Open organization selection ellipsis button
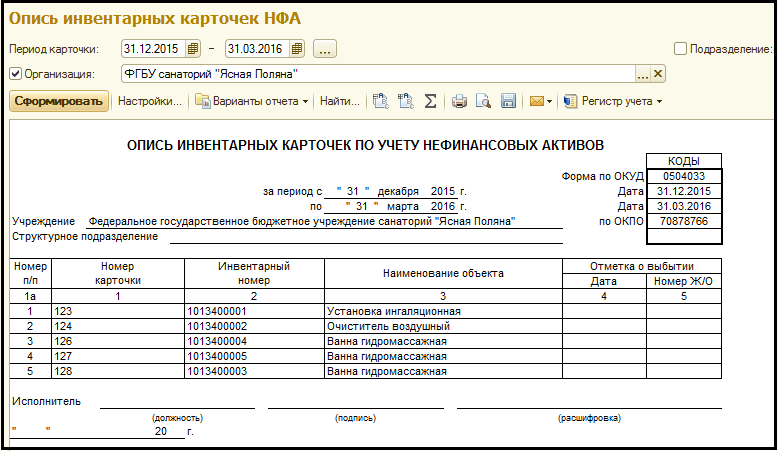 click(642, 74)
